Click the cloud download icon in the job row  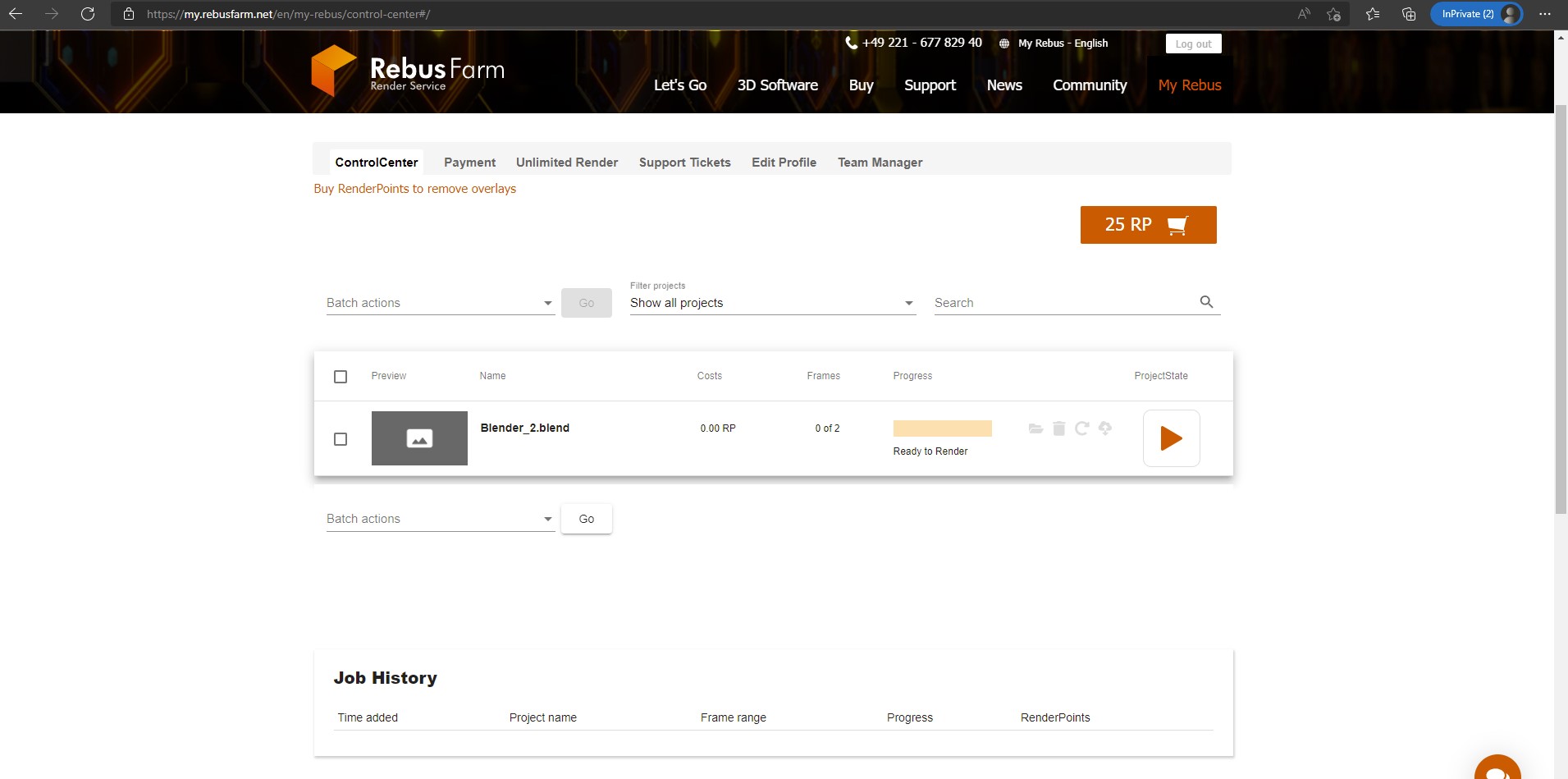[1105, 428]
